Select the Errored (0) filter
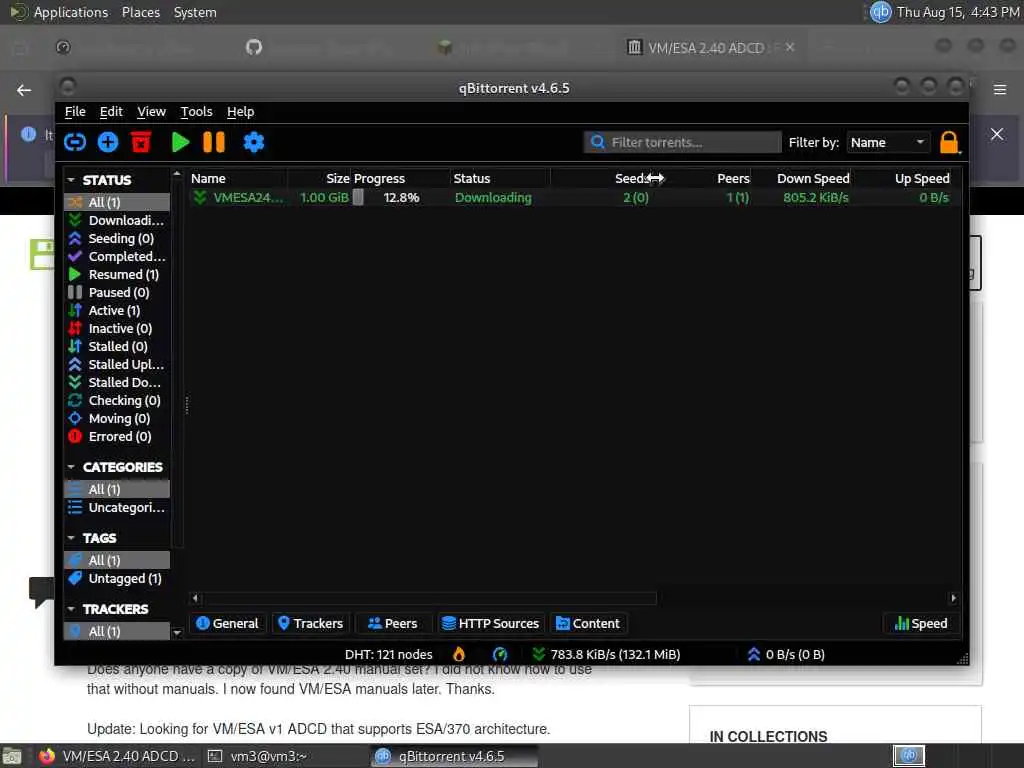 tap(117, 436)
